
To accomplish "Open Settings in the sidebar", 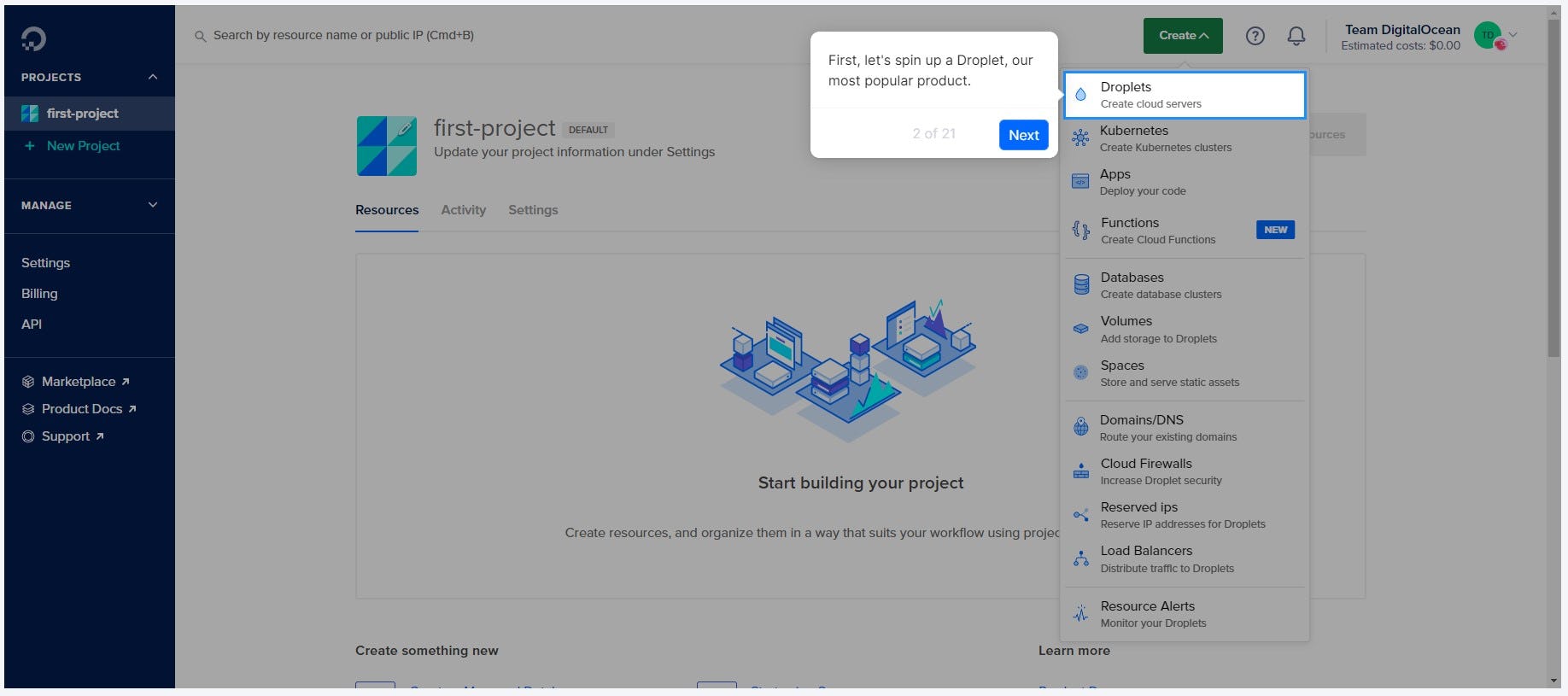I will (45, 263).
